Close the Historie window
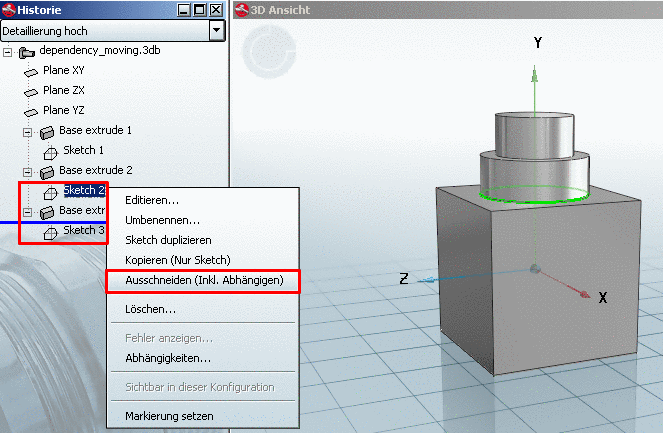The height and width of the screenshot is (433, 663). coord(216,10)
